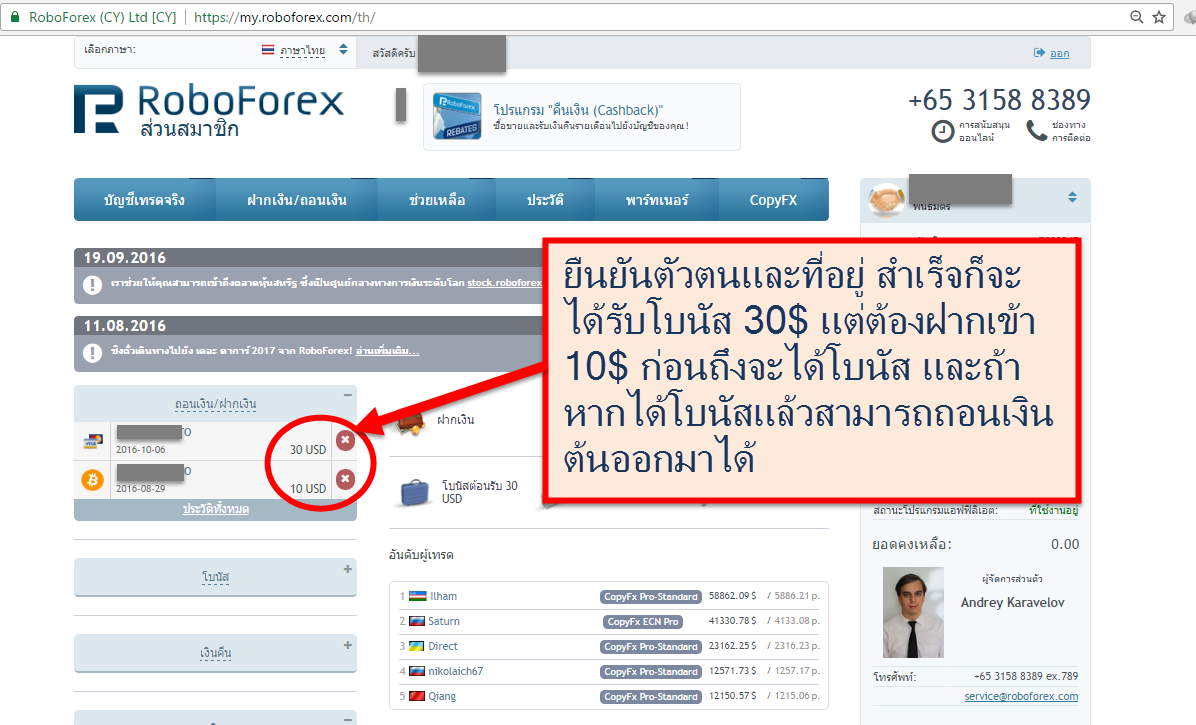
Task: Click the 0.00 balance value
Action: coord(1065,544)
